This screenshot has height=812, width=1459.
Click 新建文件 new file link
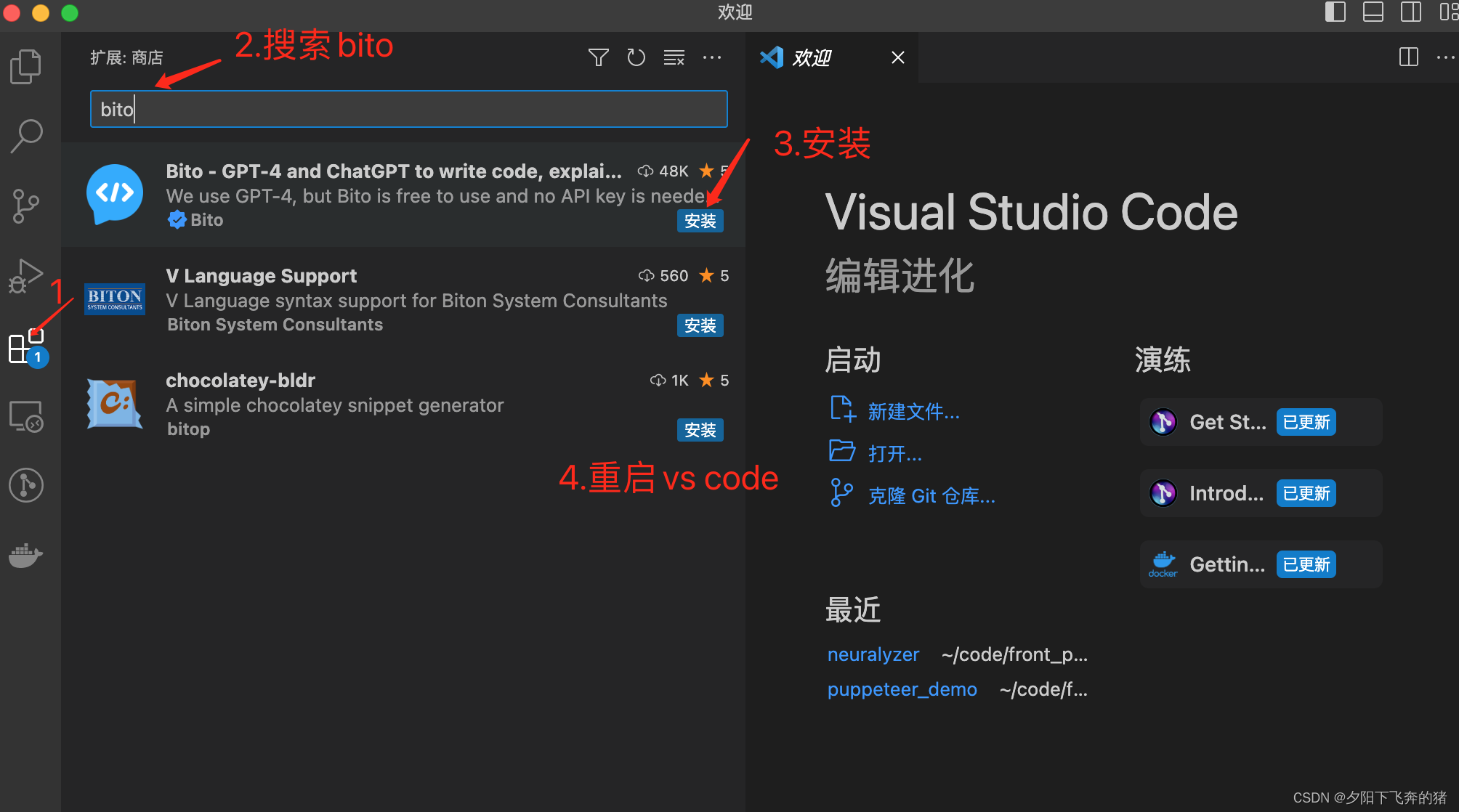(x=913, y=412)
